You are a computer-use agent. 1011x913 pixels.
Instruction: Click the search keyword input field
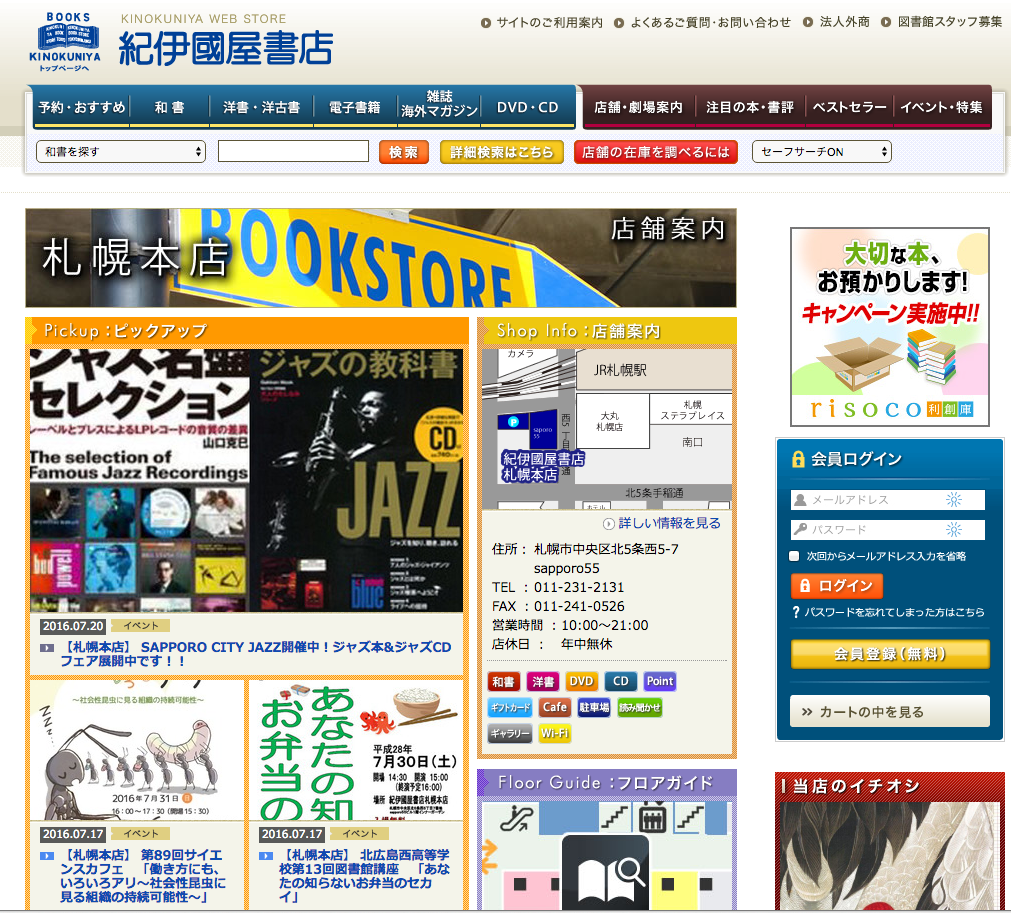(x=293, y=152)
